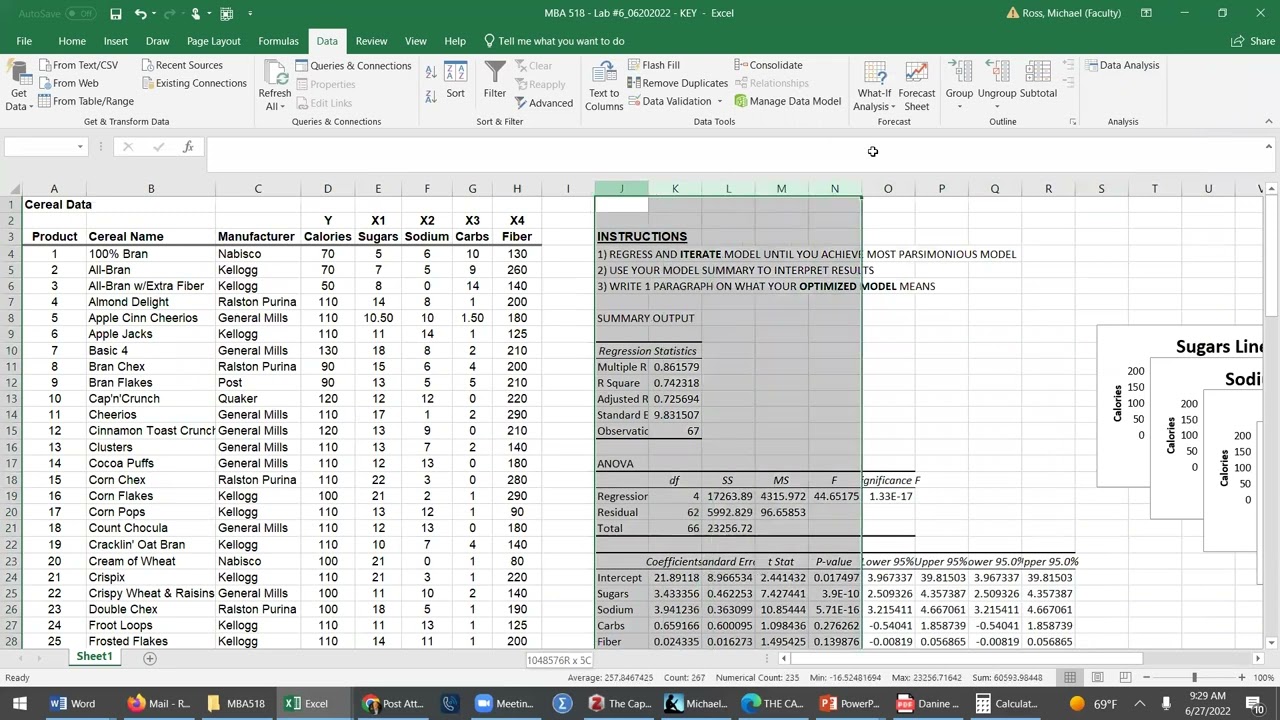The height and width of the screenshot is (720, 1280).
Task: Expand Customize Quick Access Toolbar dropdown
Action: point(250,13)
